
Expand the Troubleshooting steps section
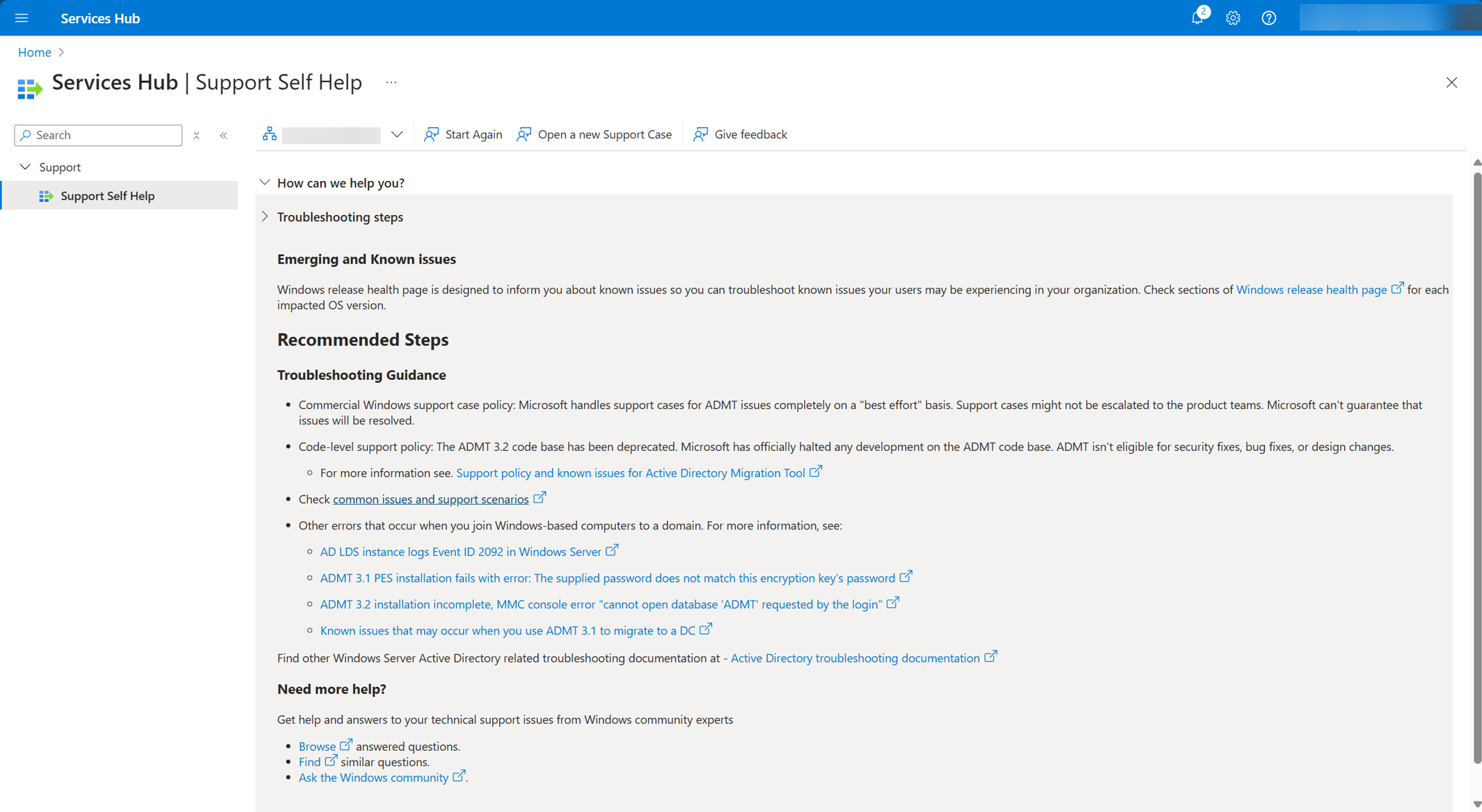[264, 216]
